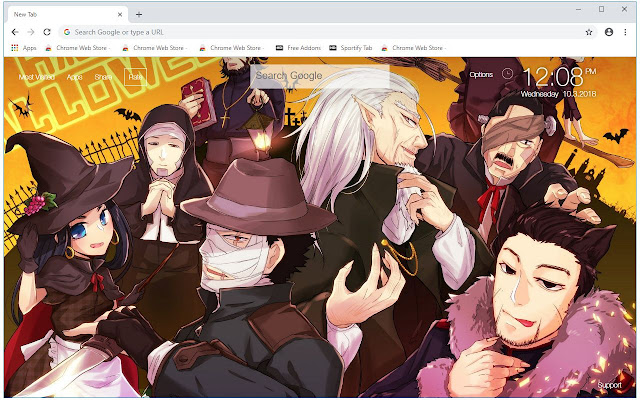Show the Most Visited sites menu
The height and width of the screenshot is (400, 640).
[x=36, y=77]
